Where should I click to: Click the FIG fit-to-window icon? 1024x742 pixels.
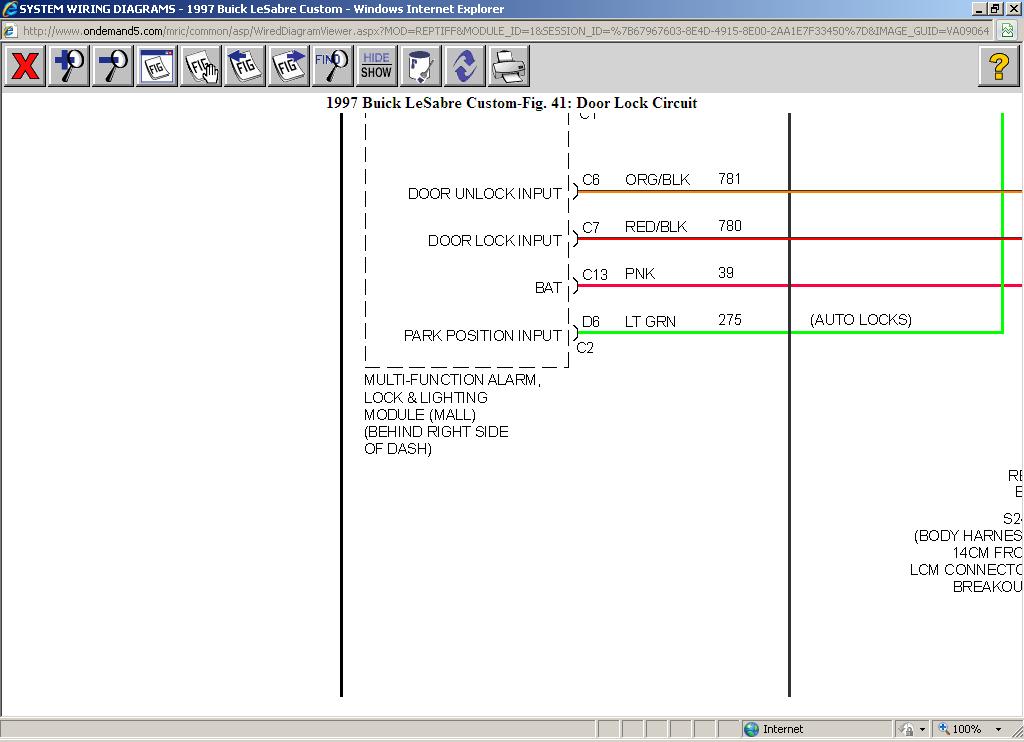(157, 66)
